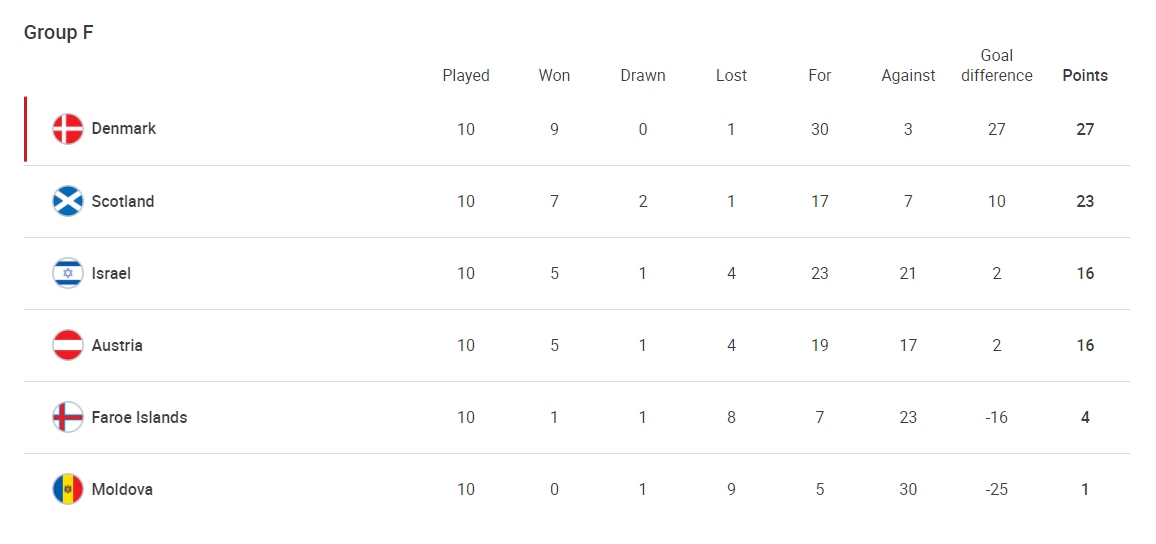Click the Won column header
Image resolution: width=1156 pixels, height=544 pixels.
click(x=554, y=75)
